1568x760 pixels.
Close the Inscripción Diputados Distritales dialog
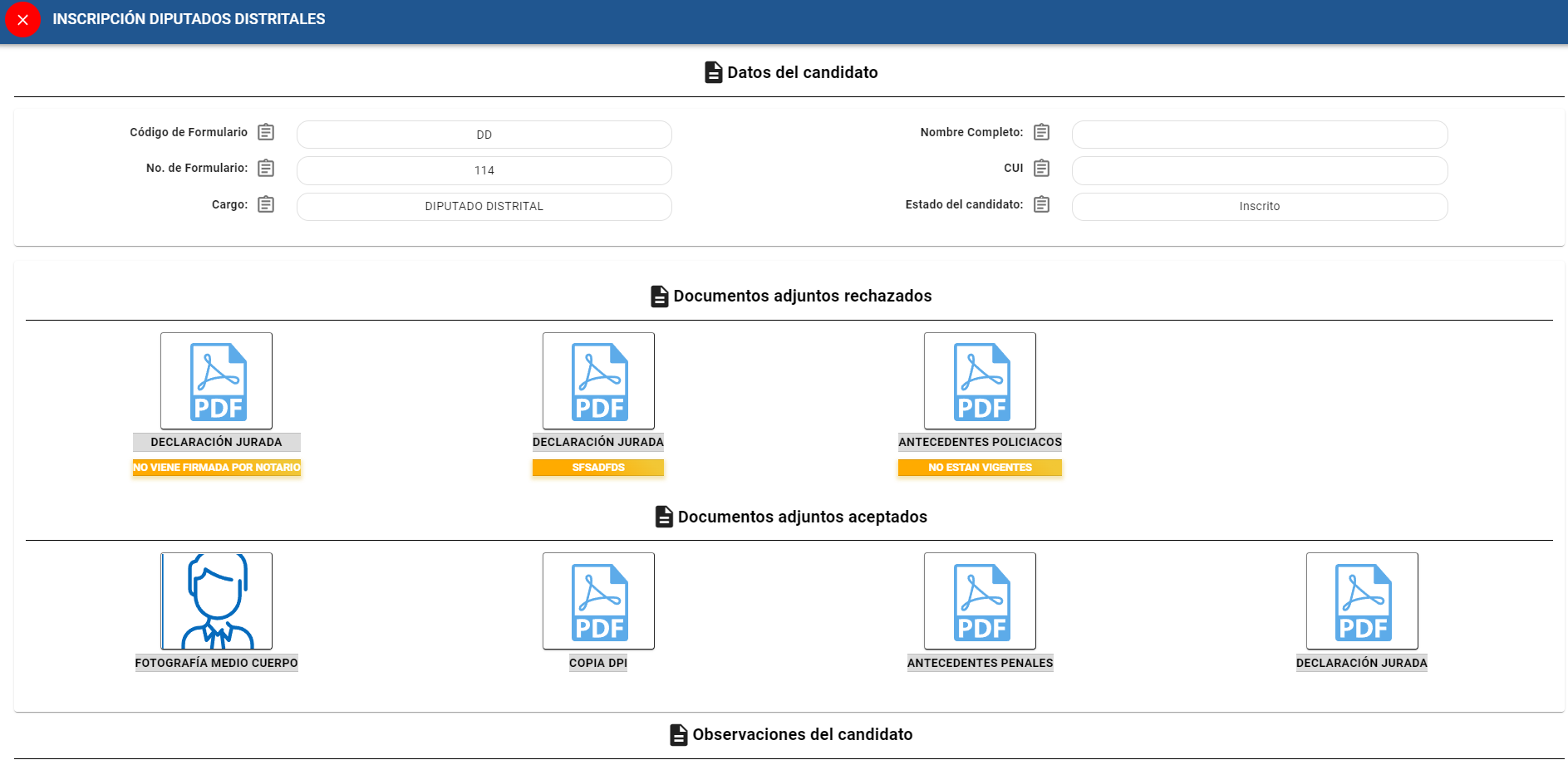(x=22, y=20)
